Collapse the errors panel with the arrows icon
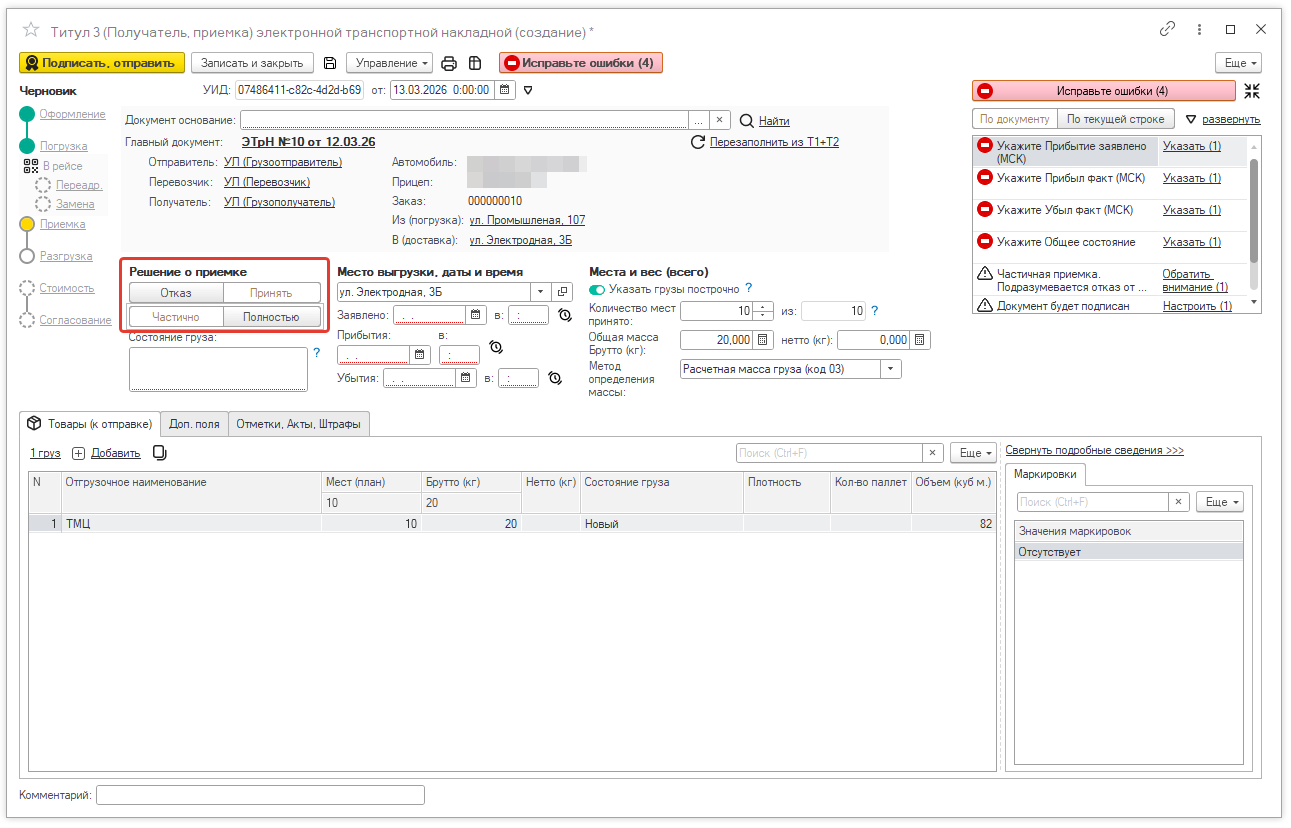Image resolution: width=1291 pixels, height=828 pixels. pyautogui.click(x=1252, y=91)
